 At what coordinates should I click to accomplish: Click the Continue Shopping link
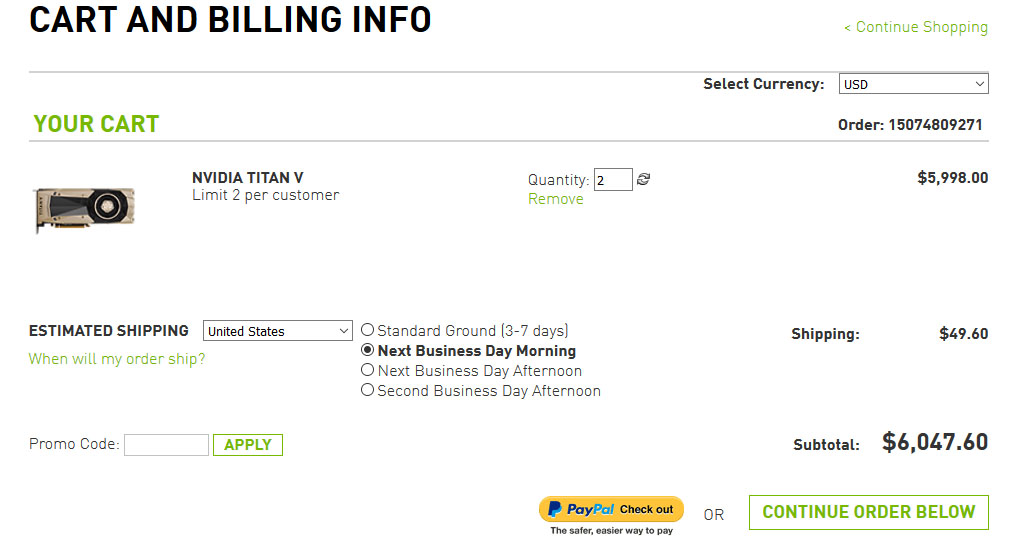pyautogui.click(x=916, y=27)
